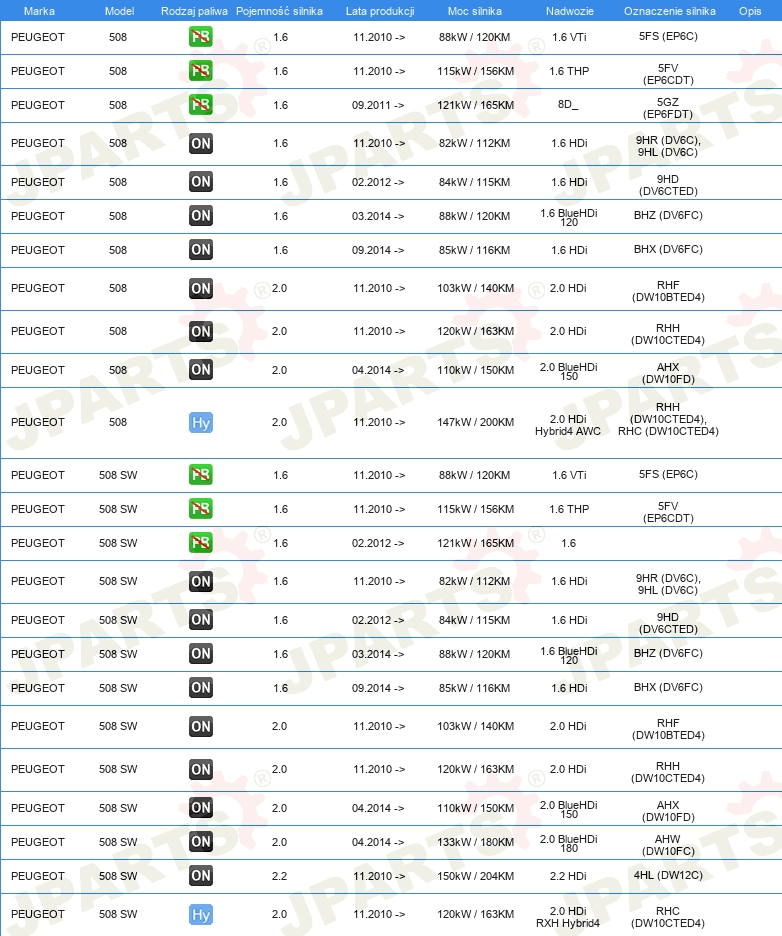Click the petrol icon for 508 1.6 VTi
The width and height of the screenshot is (782, 936).
coord(201,37)
